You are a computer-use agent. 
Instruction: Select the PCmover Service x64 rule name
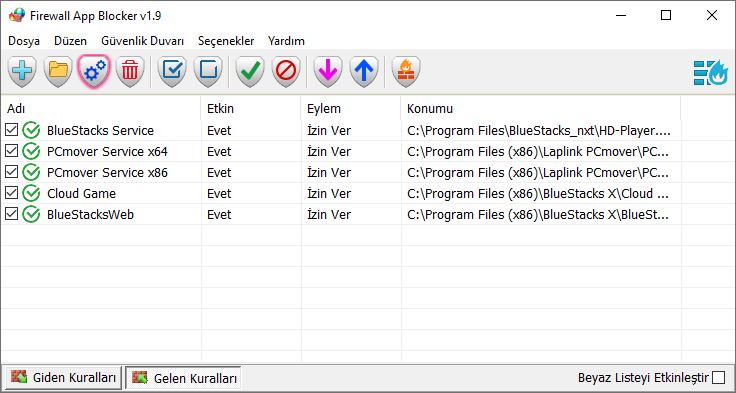(107, 152)
